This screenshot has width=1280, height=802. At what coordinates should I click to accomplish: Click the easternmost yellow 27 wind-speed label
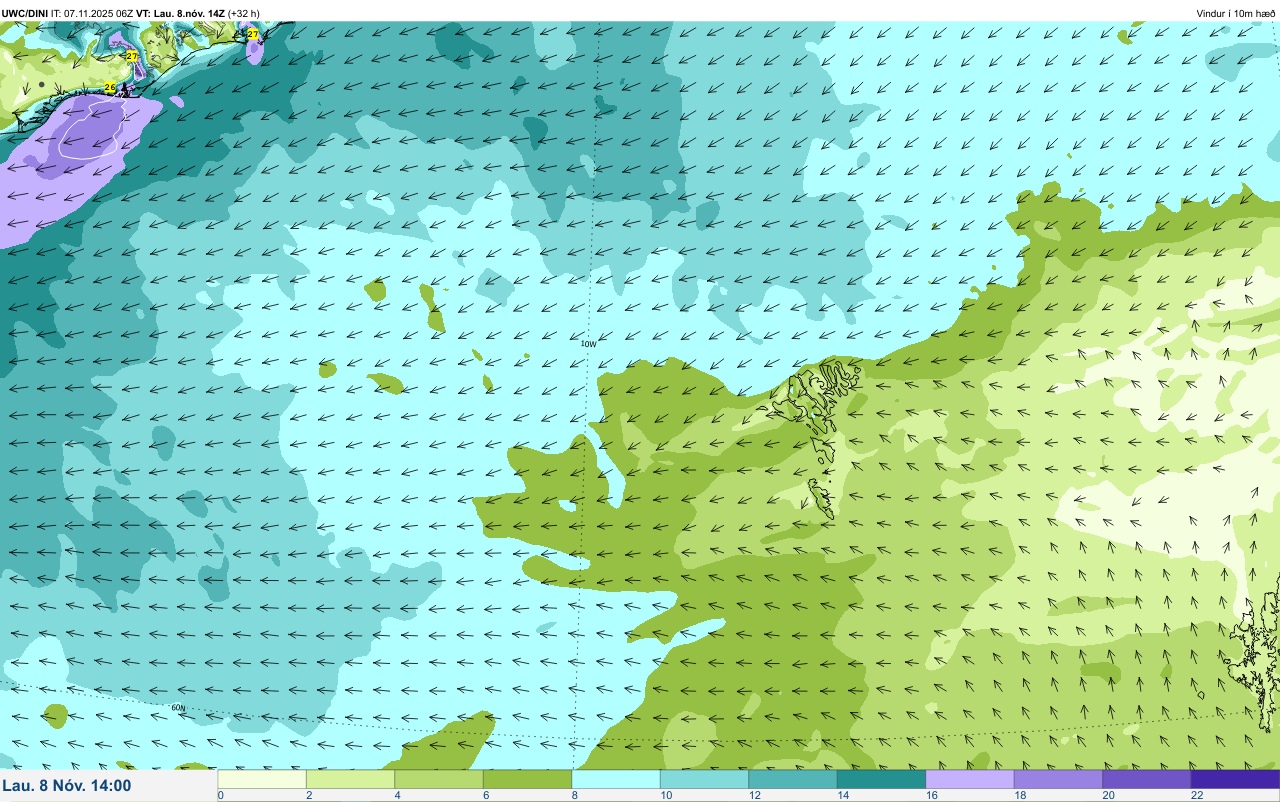click(x=253, y=34)
